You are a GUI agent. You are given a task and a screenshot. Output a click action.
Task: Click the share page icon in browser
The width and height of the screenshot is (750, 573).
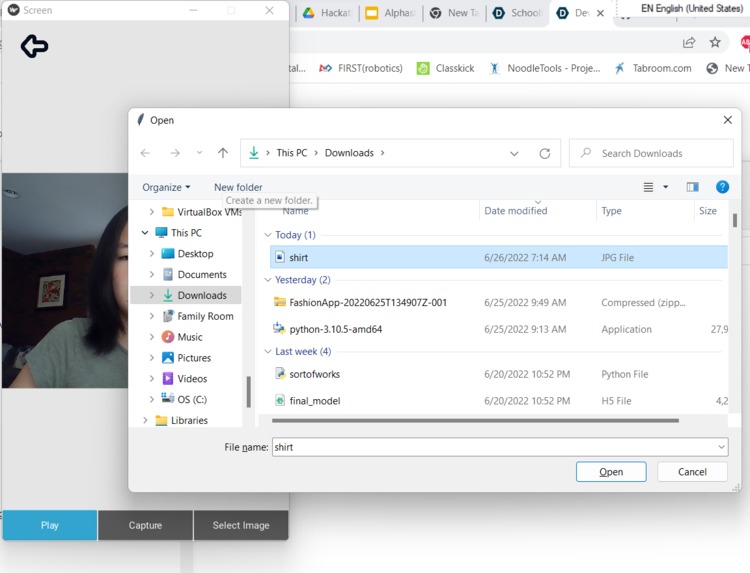click(689, 43)
